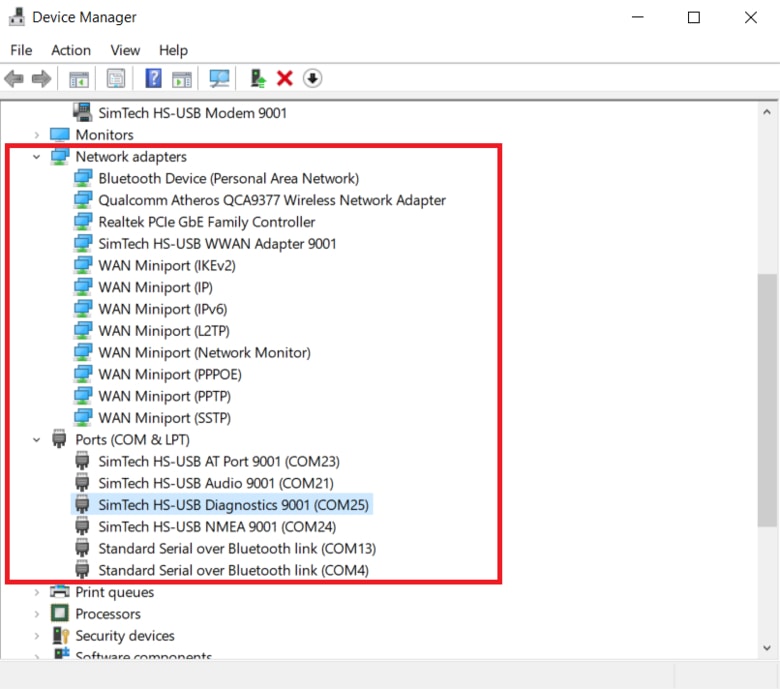Click the Print queues printer icon

pyautogui.click(x=60, y=591)
